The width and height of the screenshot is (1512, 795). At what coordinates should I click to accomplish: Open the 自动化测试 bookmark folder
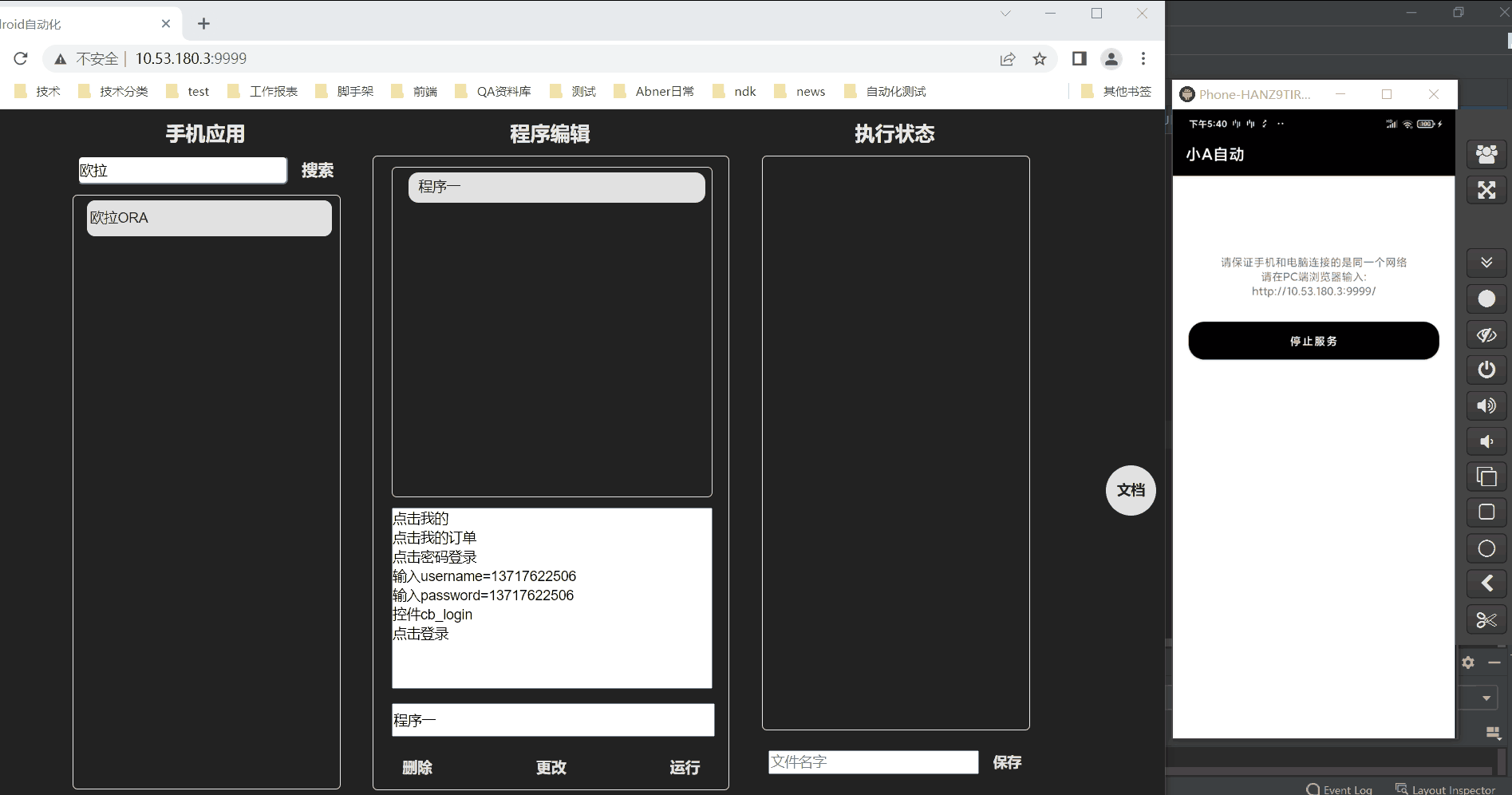885,92
